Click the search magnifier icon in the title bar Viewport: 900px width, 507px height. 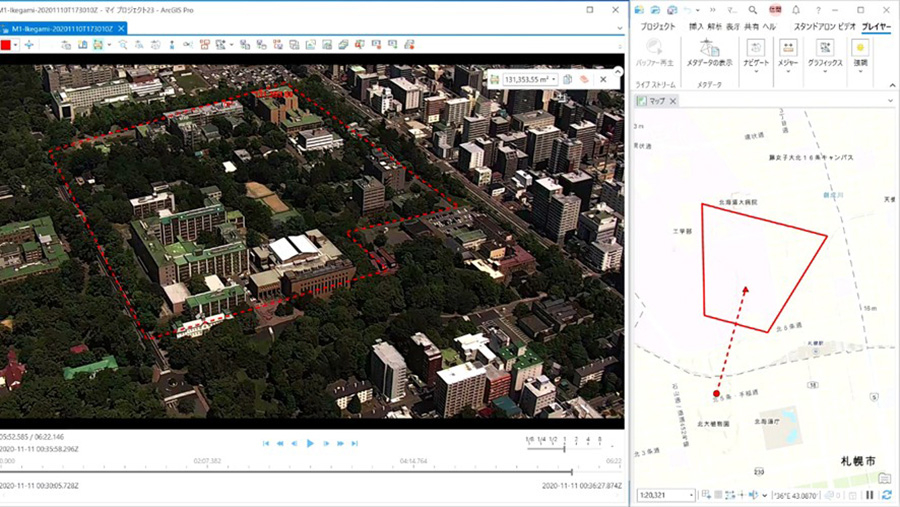[752, 10]
